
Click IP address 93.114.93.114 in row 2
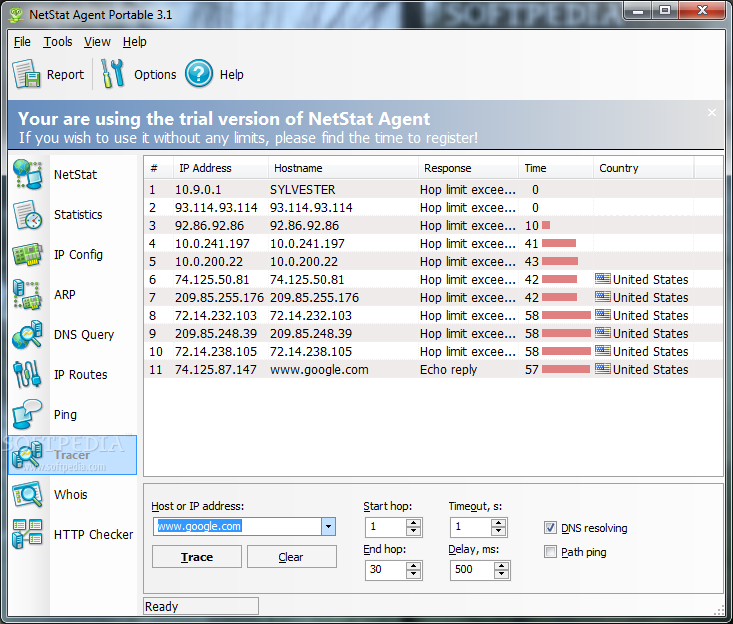(216, 208)
